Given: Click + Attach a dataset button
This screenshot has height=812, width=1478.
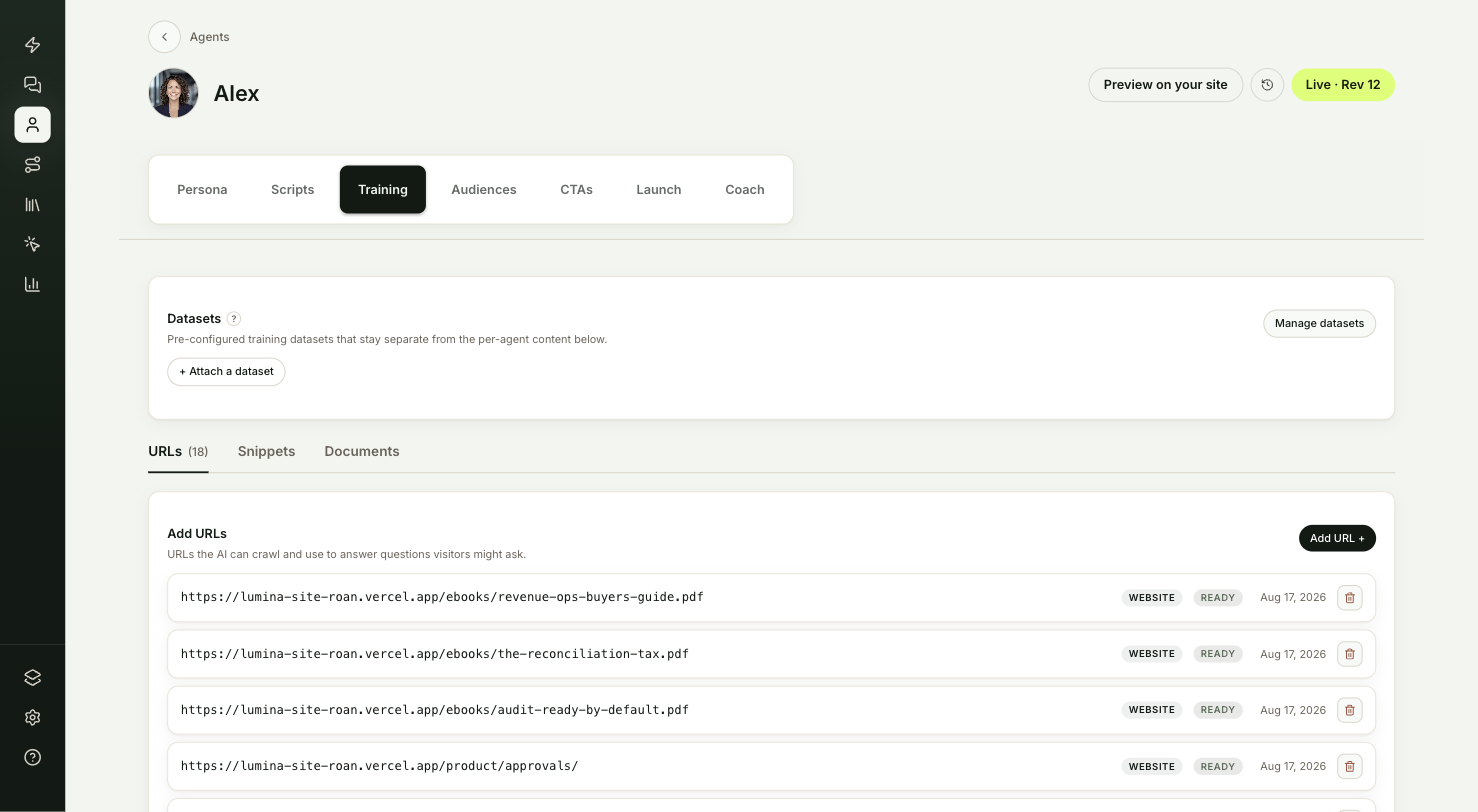Looking at the screenshot, I should pos(226,372).
